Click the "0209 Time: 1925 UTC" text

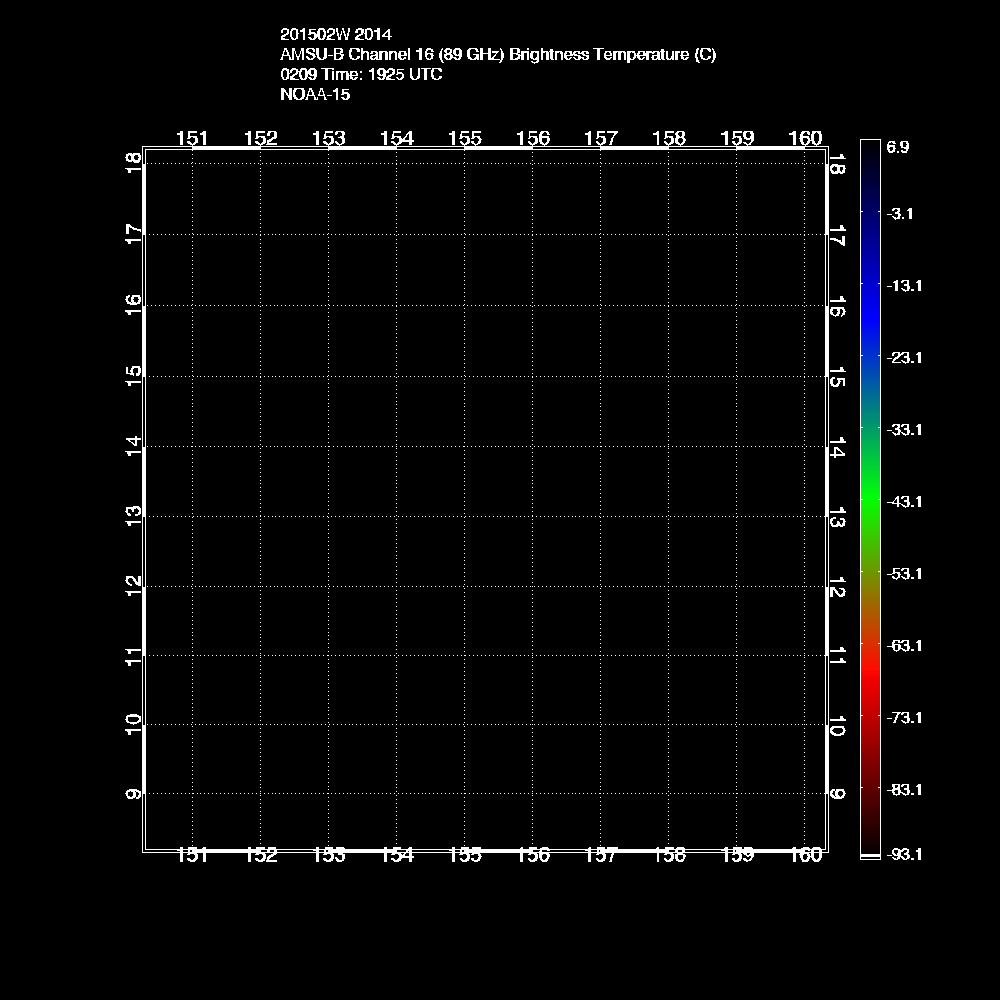pos(361,75)
